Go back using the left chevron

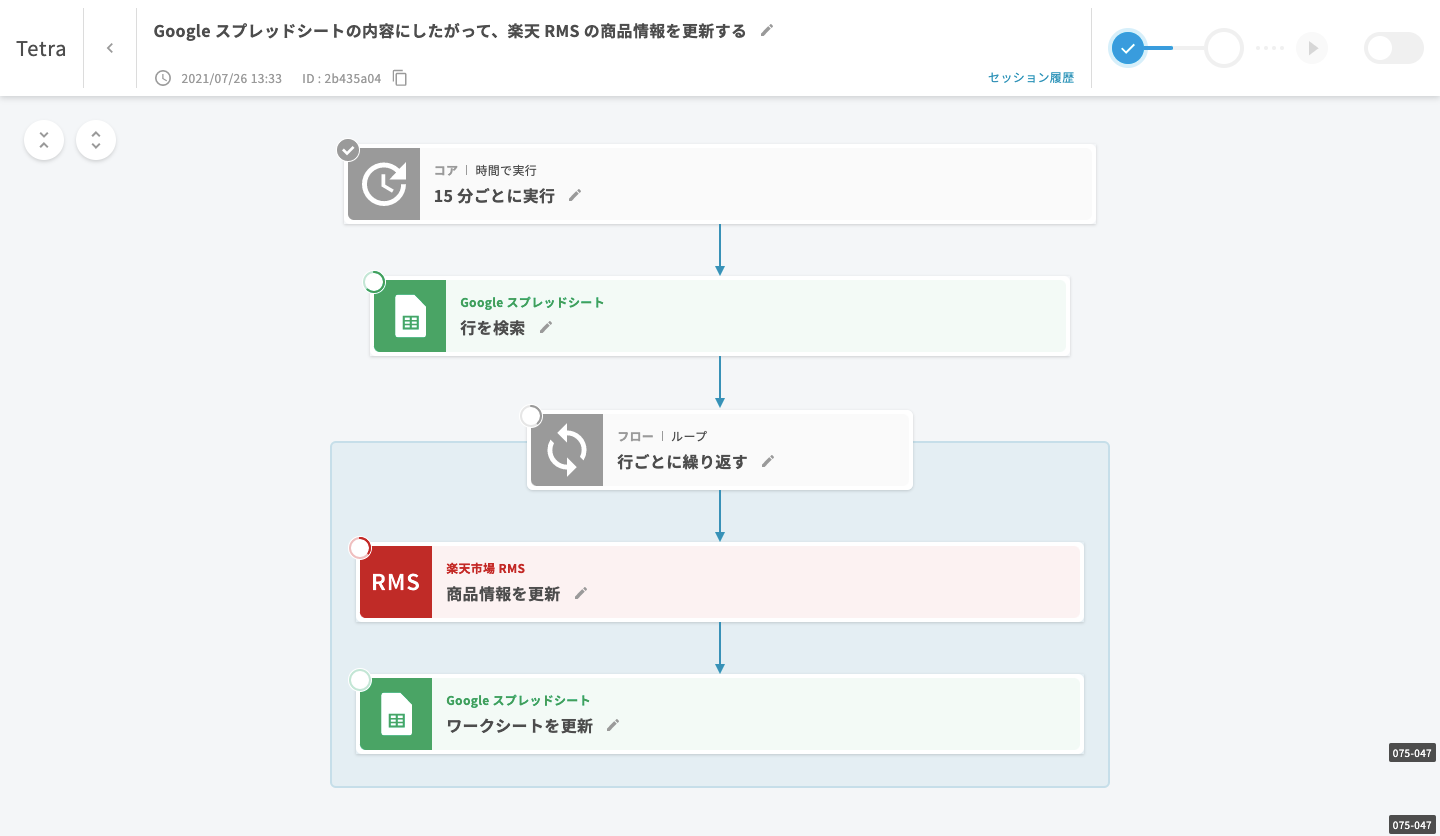pyautogui.click(x=110, y=48)
